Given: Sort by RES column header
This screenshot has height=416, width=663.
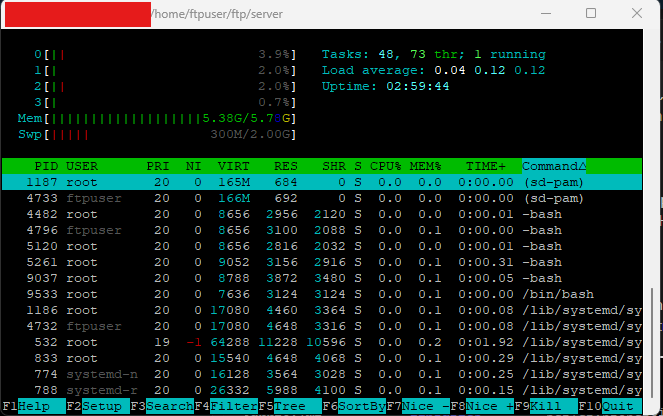Looking at the screenshot, I should click(x=286, y=166).
